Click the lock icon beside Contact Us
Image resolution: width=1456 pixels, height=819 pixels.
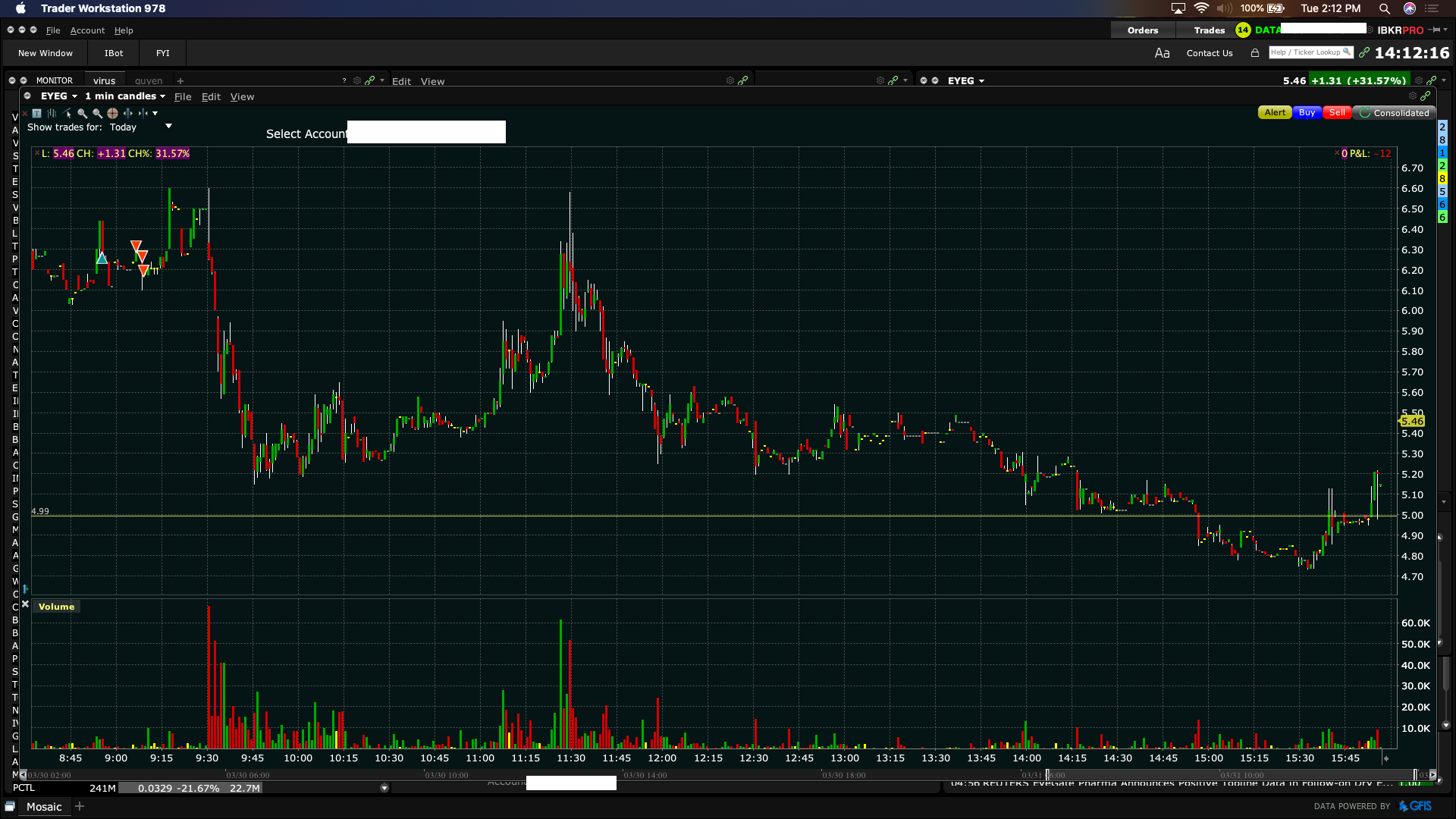1255,53
